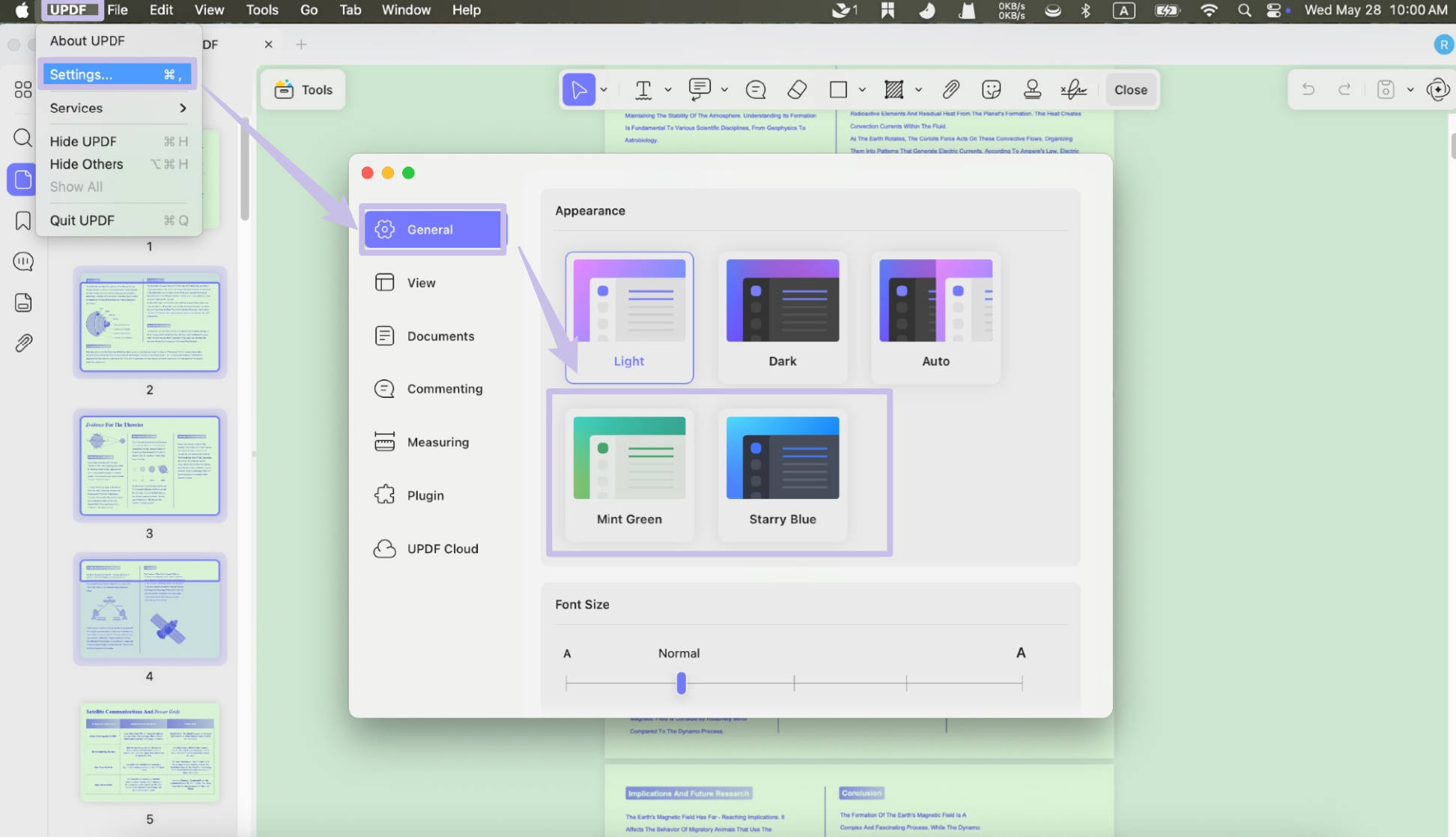Select the hatched area redaction tool
The width and height of the screenshot is (1456, 837).
pos(894,90)
